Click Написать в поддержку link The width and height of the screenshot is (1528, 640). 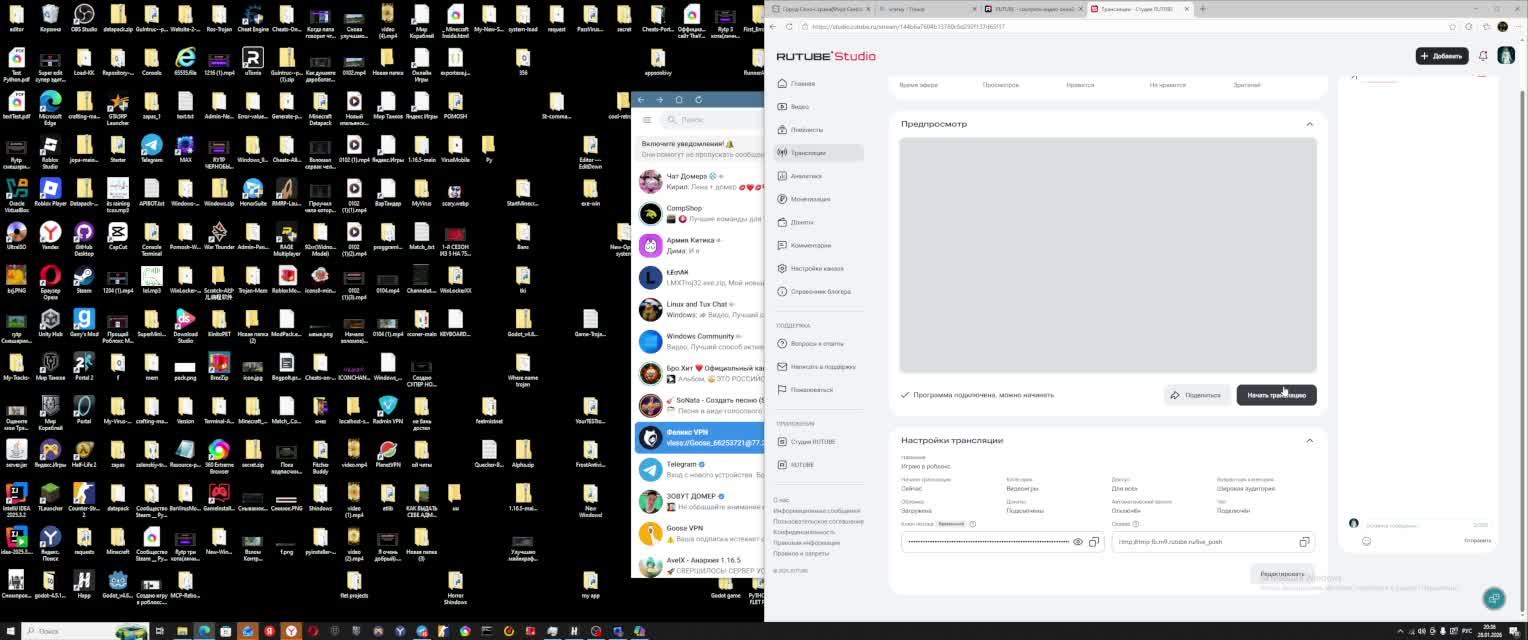point(816,367)
